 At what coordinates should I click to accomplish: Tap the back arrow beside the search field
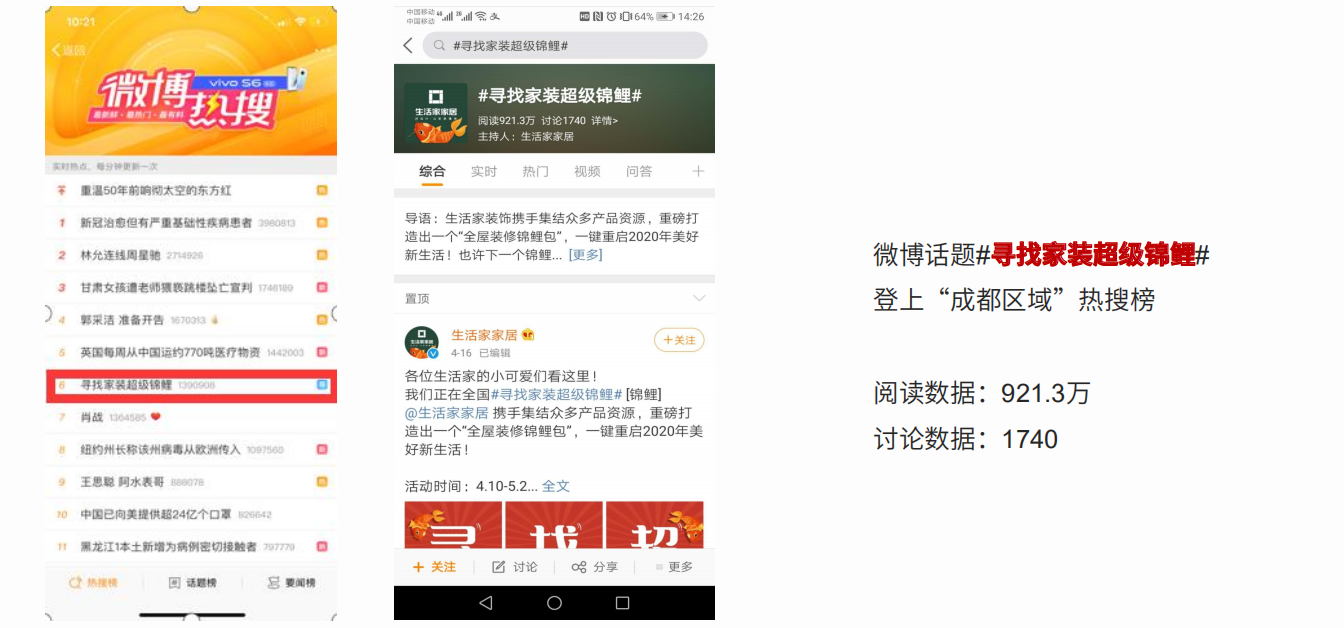coord(407,46)
